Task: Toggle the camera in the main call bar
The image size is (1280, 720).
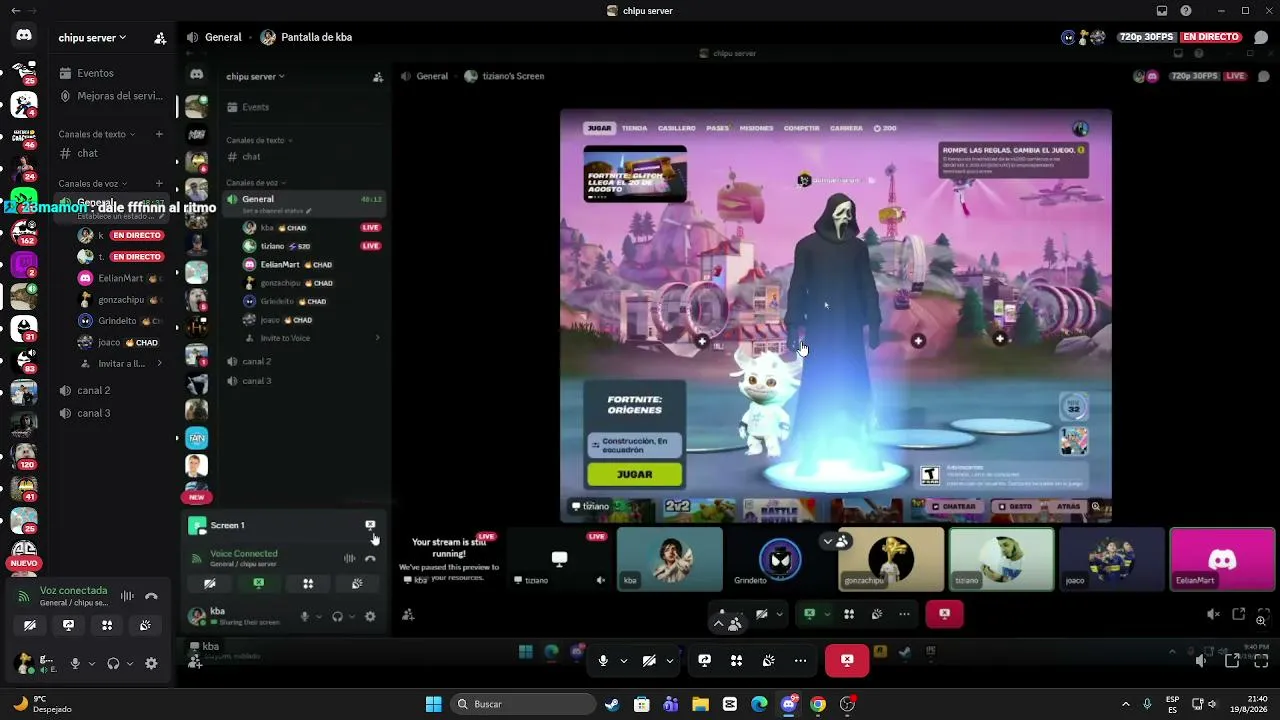Action: coord(649,660)
